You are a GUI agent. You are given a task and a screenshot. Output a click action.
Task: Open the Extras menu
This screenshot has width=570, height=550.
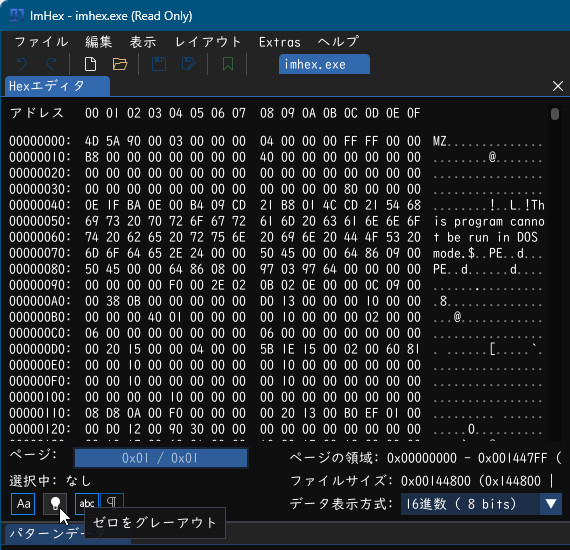280,42
